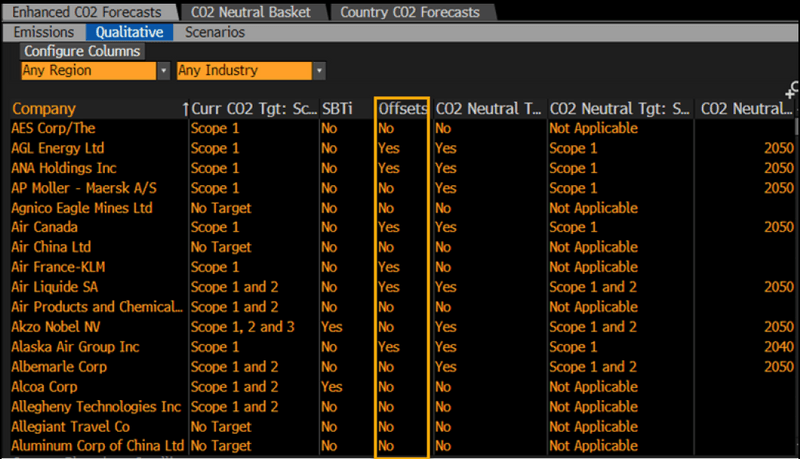The image size is (800, 459).
Task: Click the Any Industry combo field
Action: coord(244,71)
